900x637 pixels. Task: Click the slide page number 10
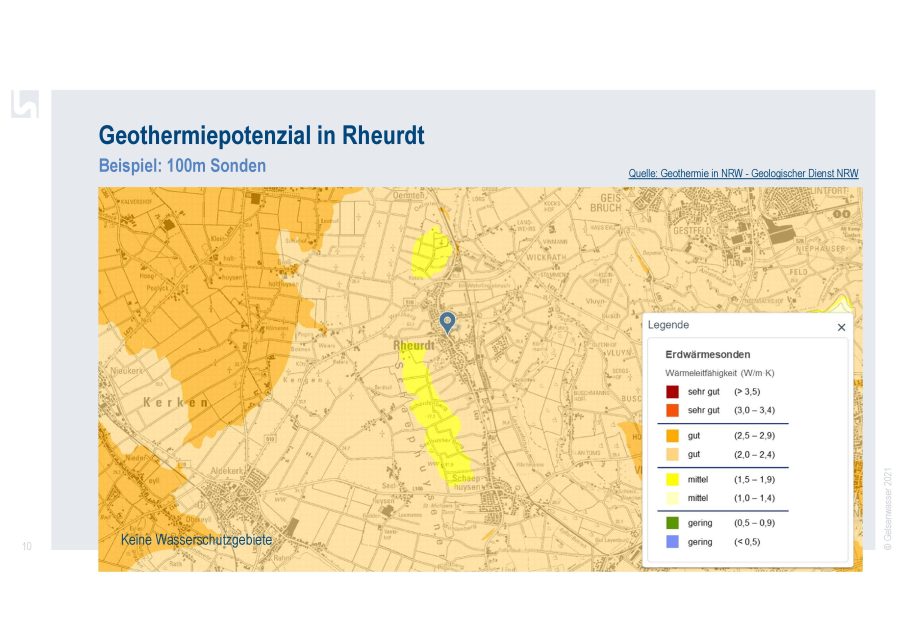coord(26,546)
